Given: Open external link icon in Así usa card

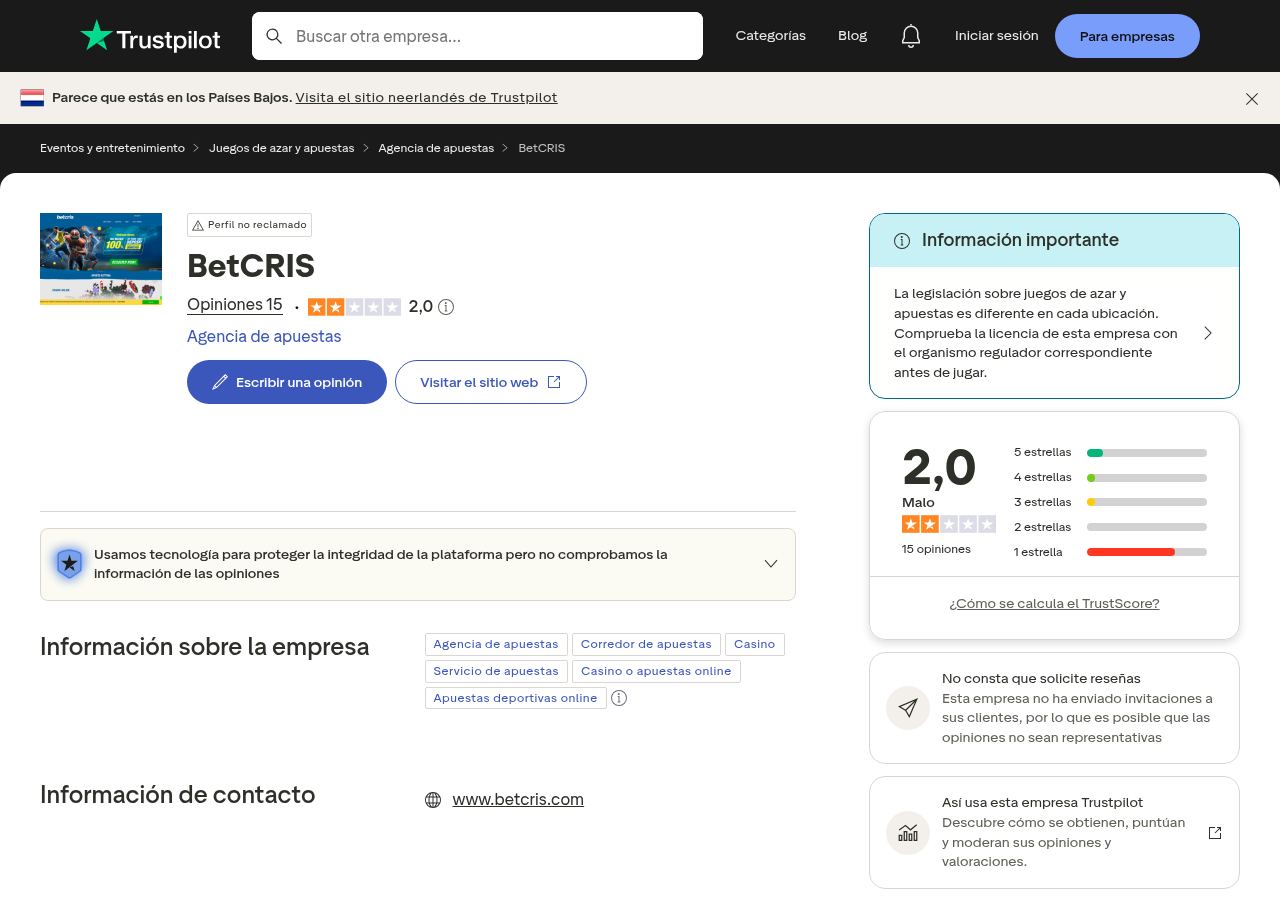Looking at the screenshot, I should (1215, 833).
